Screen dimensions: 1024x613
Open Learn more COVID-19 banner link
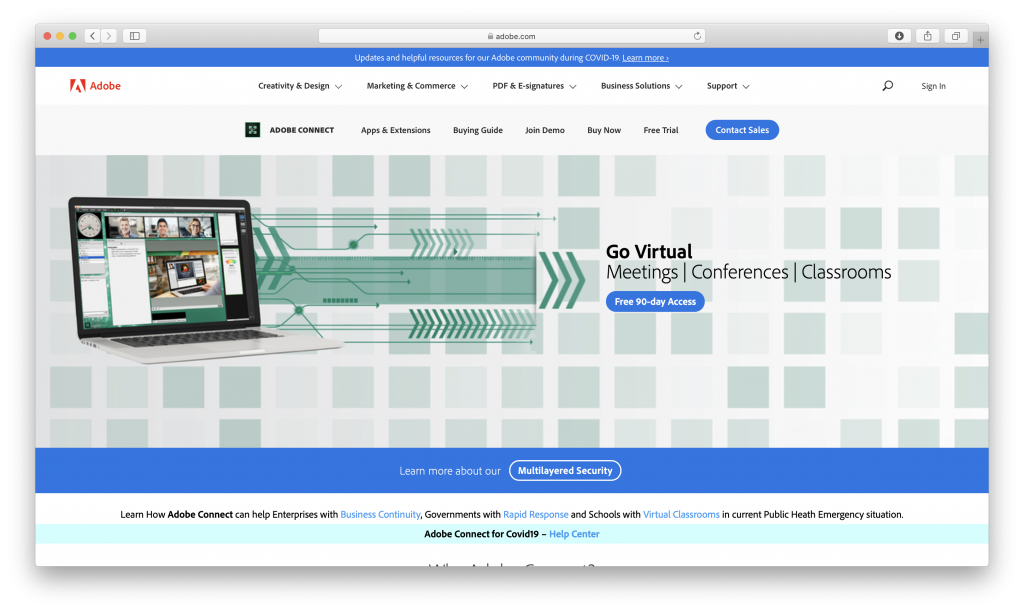point(645,57)
